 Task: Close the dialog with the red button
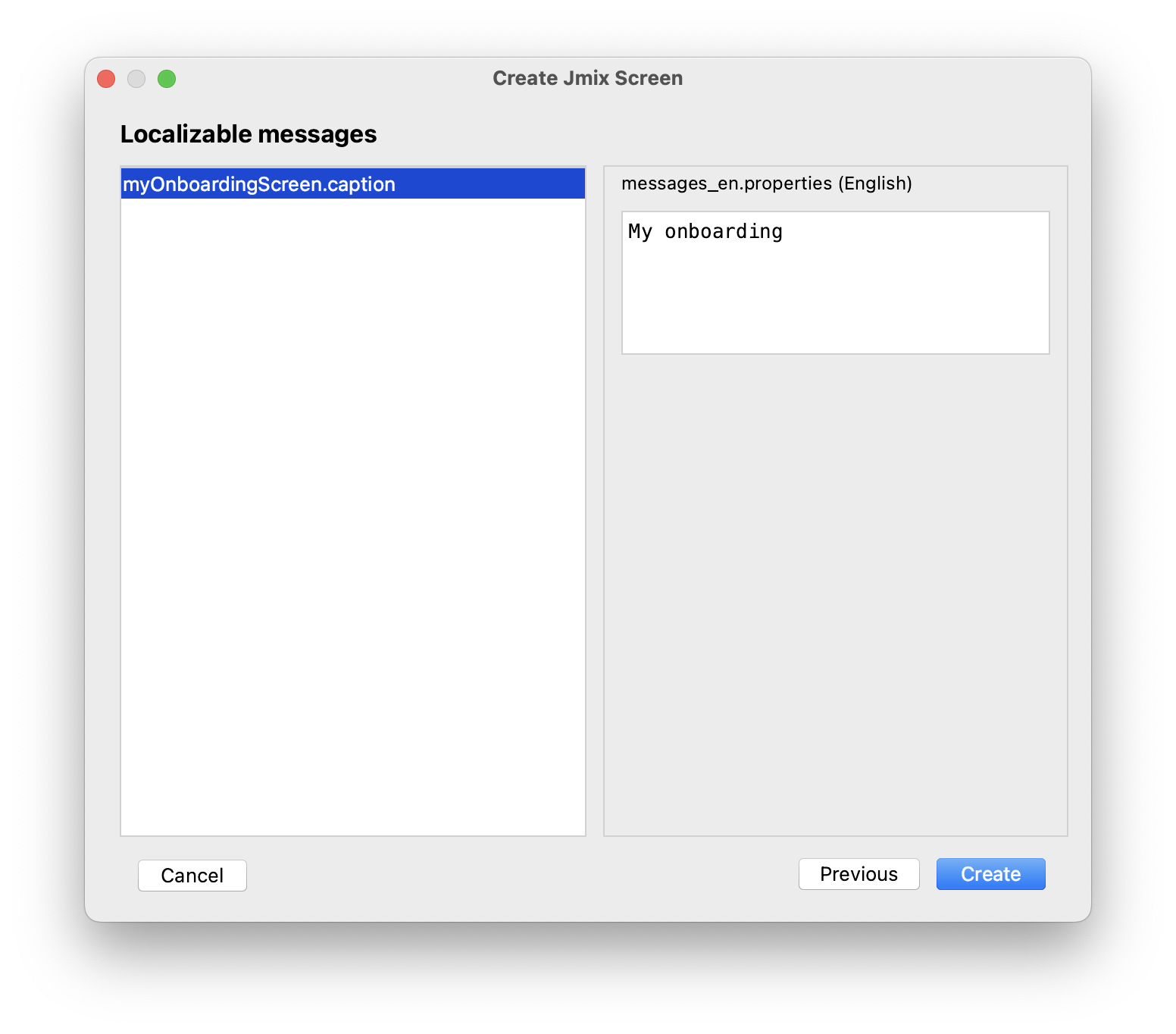pos(106,79)
